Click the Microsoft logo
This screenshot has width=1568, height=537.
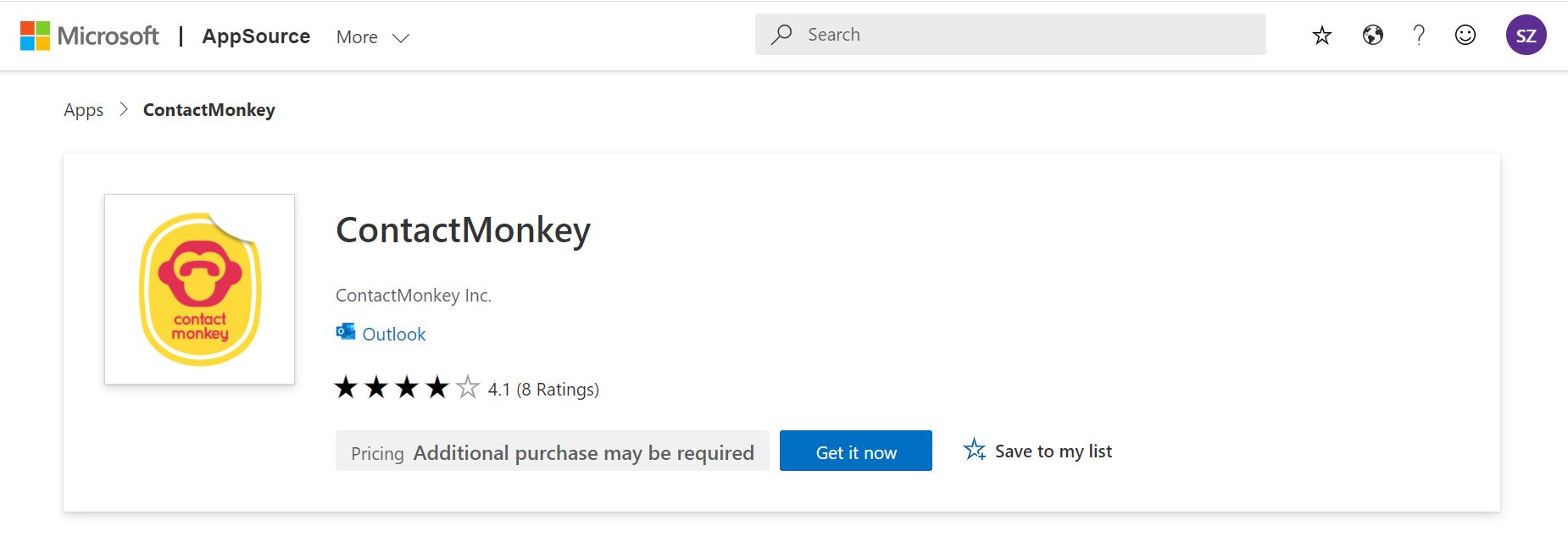[89, 36]
